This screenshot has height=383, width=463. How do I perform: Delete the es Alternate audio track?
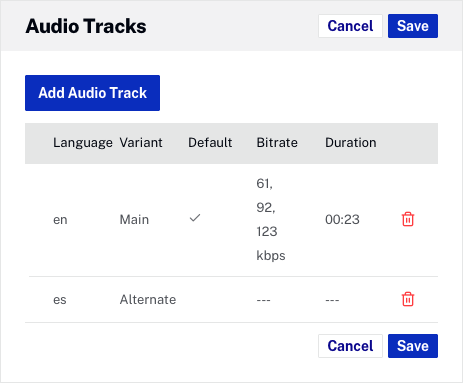[408, 299]
